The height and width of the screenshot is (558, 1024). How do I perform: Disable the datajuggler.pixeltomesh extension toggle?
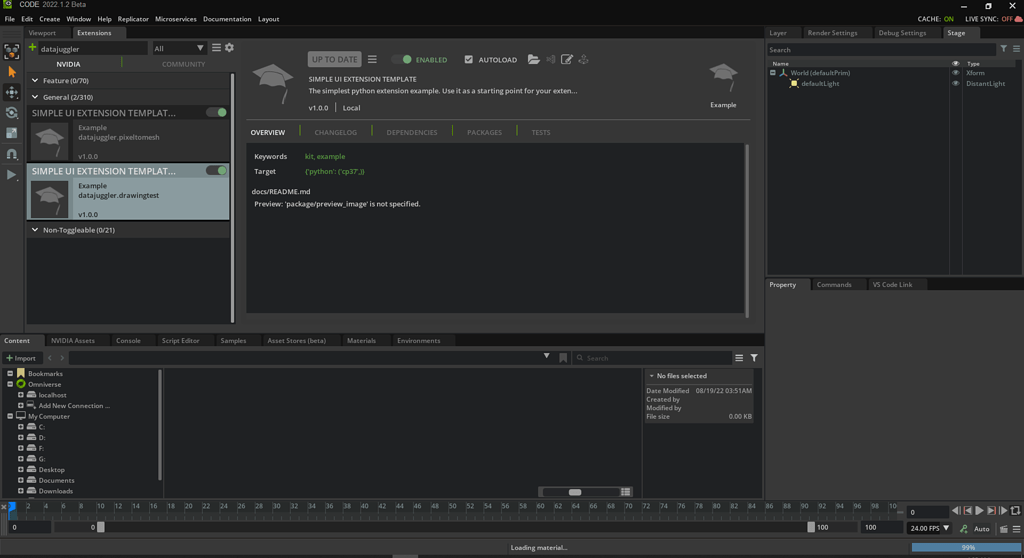point(216,113)
